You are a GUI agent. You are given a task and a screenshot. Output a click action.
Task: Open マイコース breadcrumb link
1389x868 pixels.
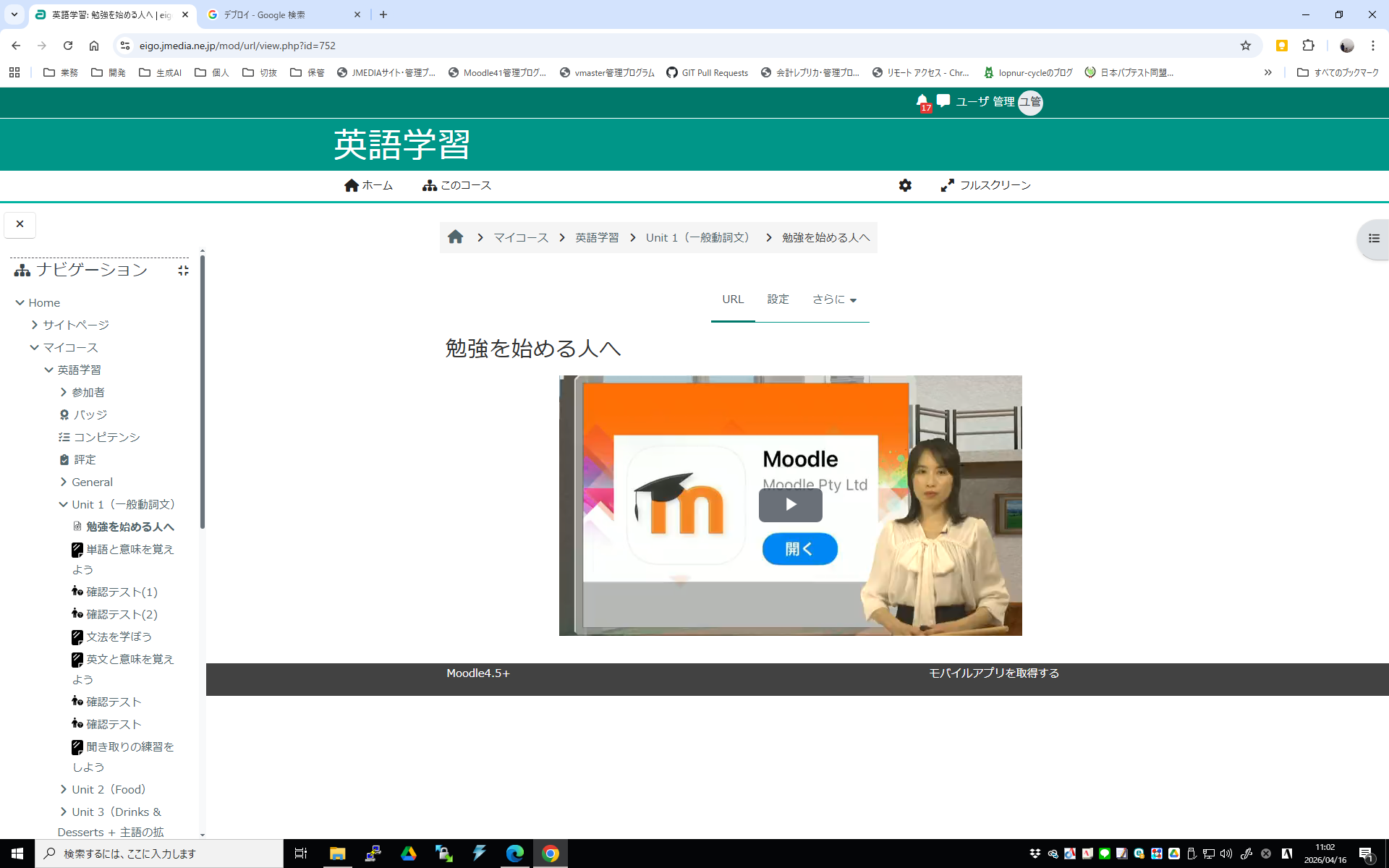(x=521, y=238)
